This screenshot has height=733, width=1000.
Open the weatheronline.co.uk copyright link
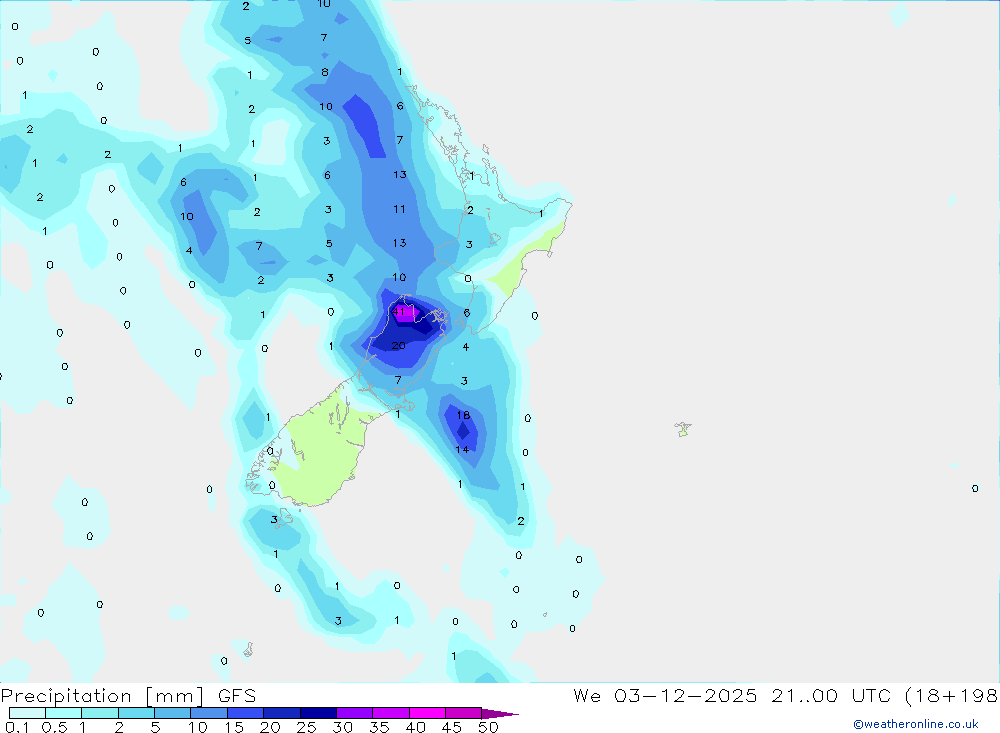click(x=915, y=723)
